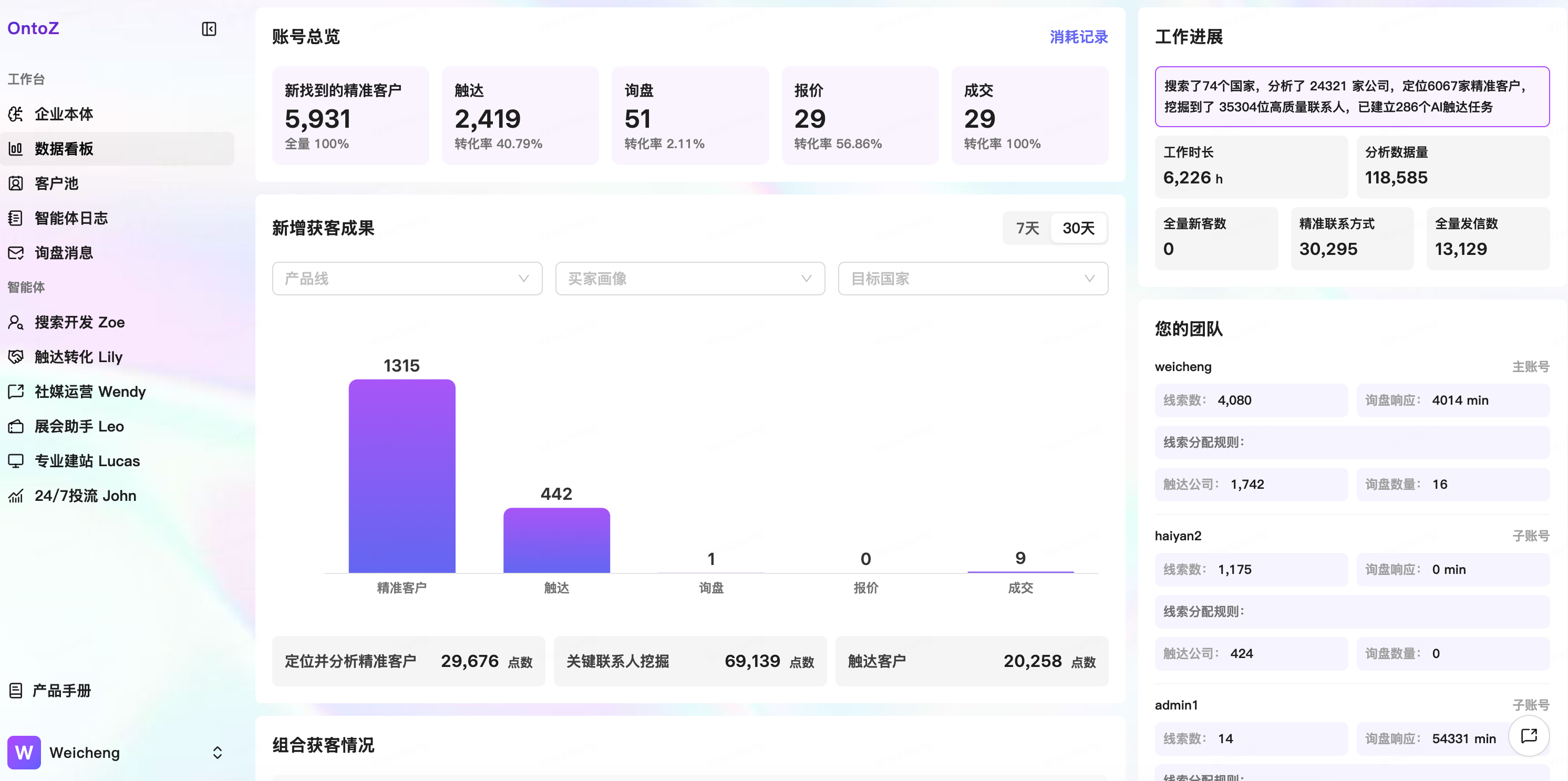Click the 触达转化 Lily handshake icon

click(16, 357)
